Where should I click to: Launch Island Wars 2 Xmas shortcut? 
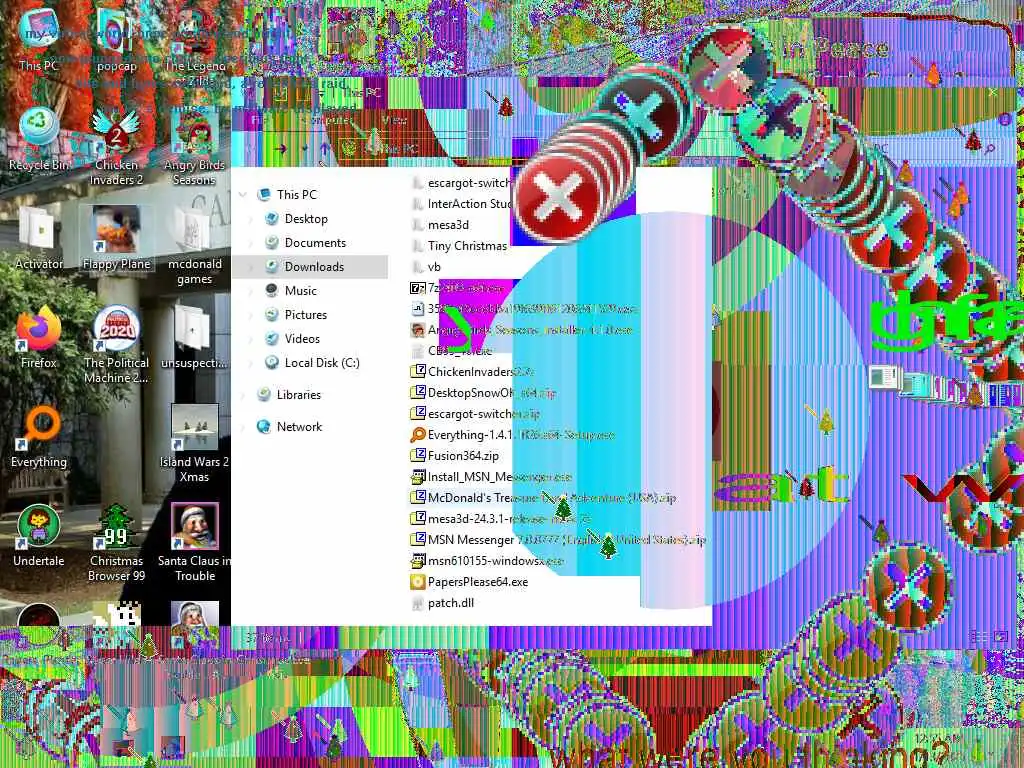pos(194,444)
